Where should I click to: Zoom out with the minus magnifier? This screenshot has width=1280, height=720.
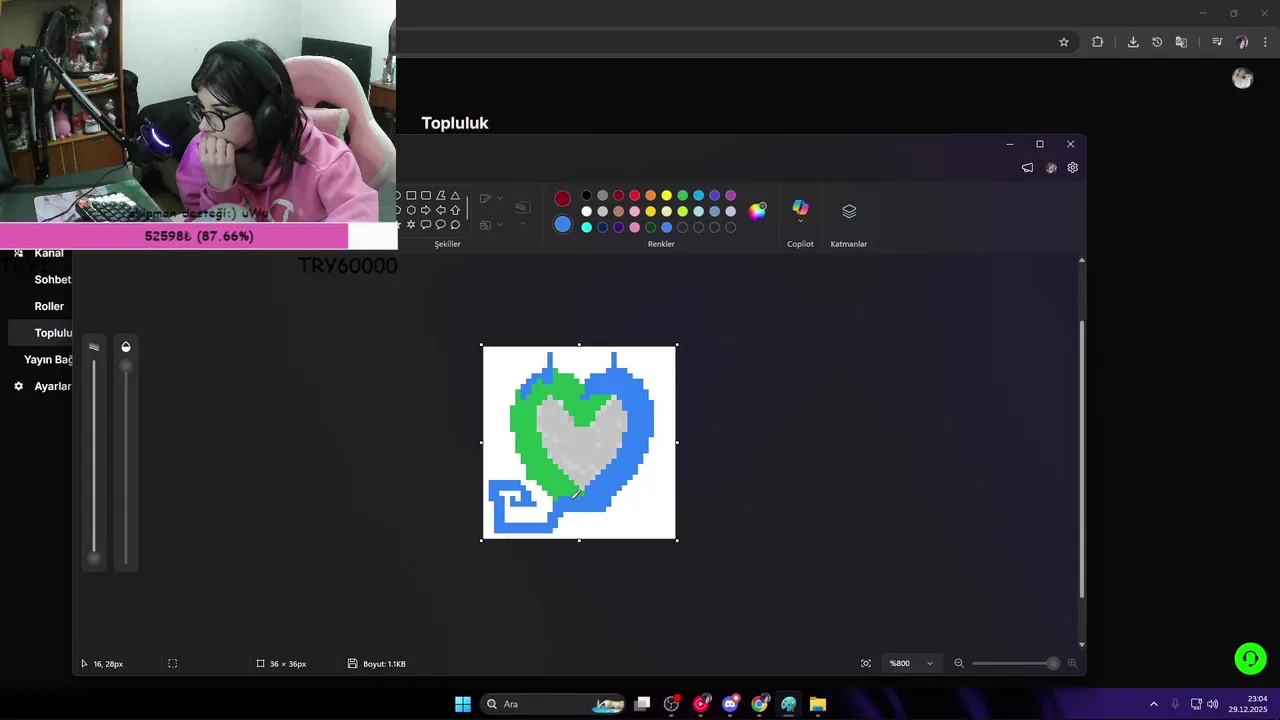point(959,663)
